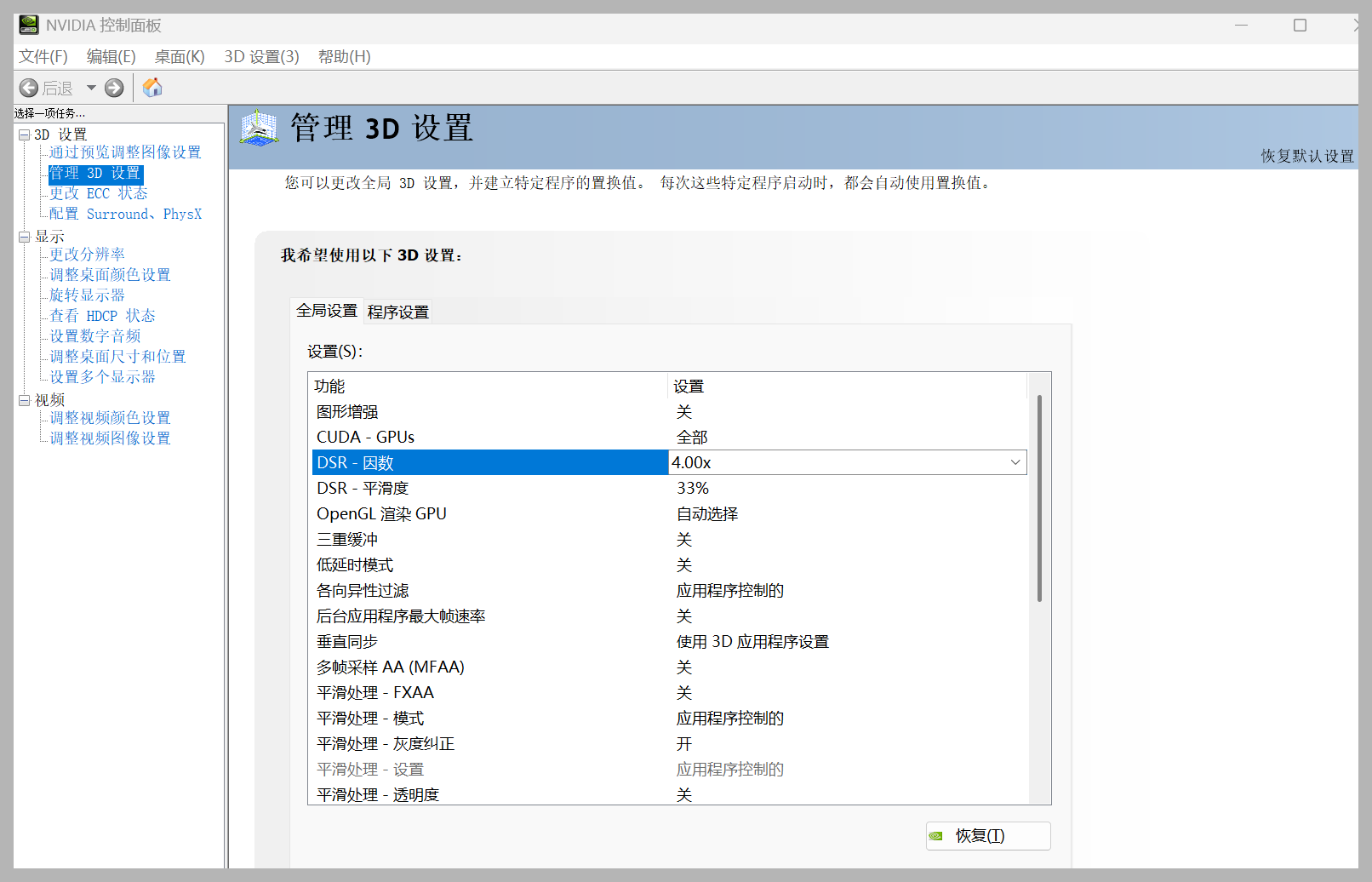Click the 管理 3D 设置 header icon

[259, 129]
